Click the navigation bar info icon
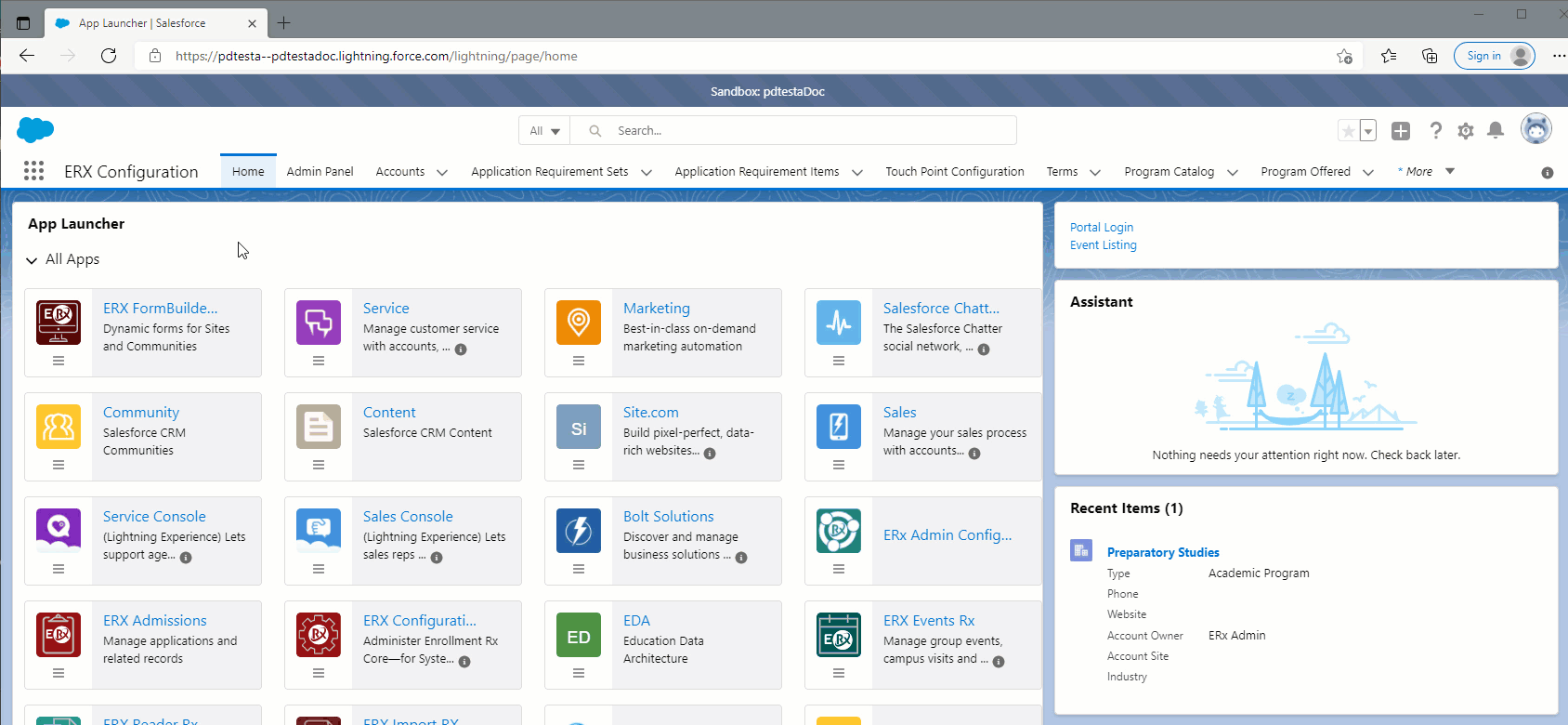The height and width of the screenshot is (725, 1568). [x=1548, y=173]
